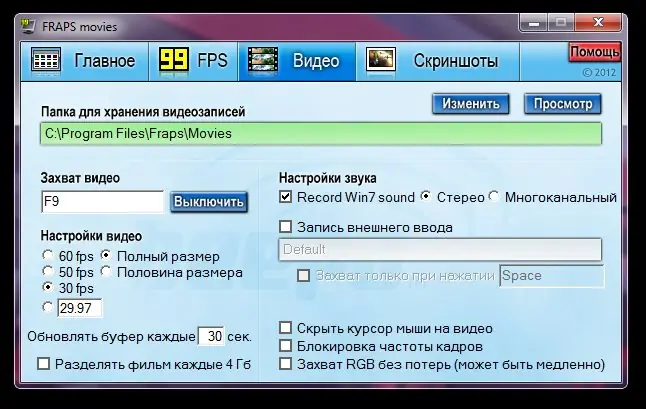Click the FRAPS title bar app icon
646x409 pixels.
[x=28, y=26]
